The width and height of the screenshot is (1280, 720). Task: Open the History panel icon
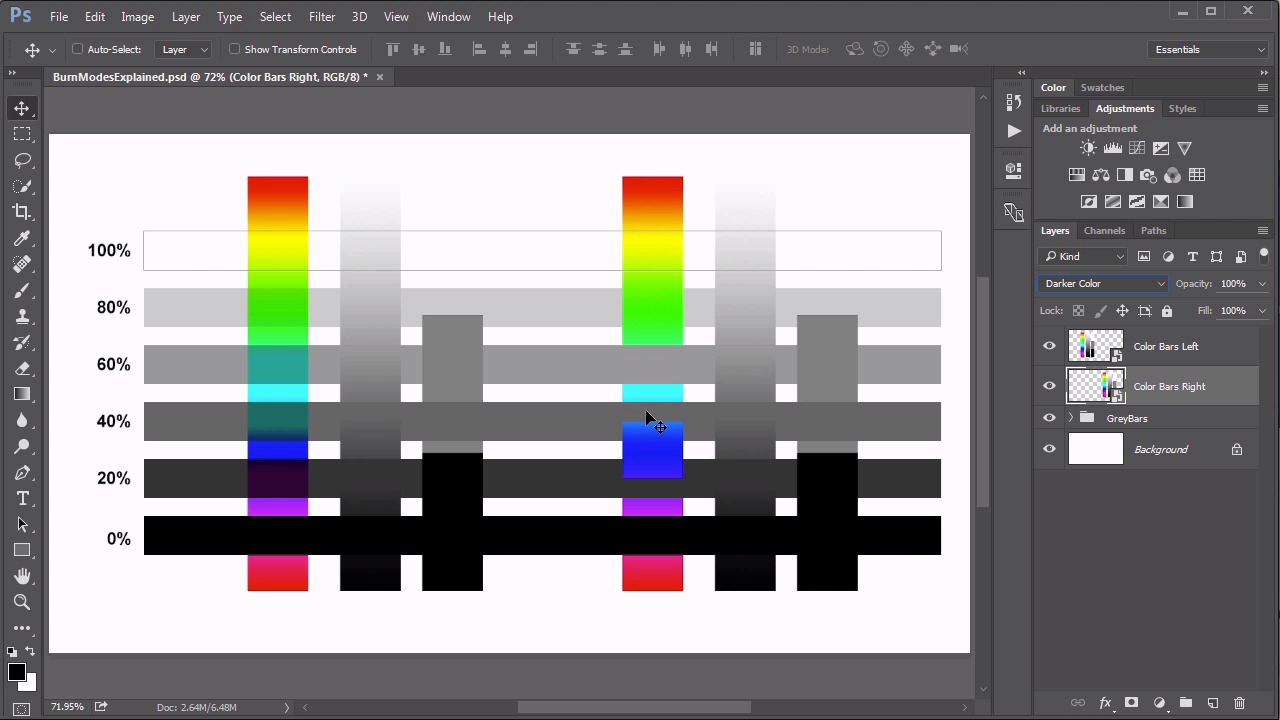point(1013,102)
